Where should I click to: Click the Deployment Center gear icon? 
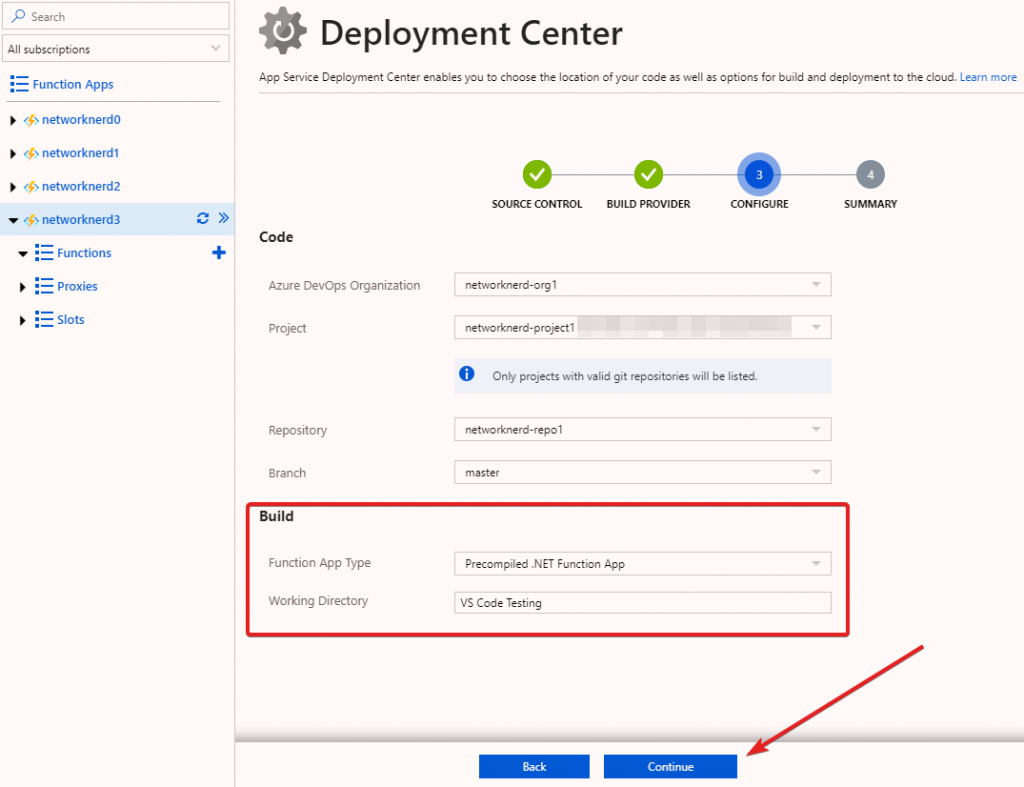click(x=282, y=31)
